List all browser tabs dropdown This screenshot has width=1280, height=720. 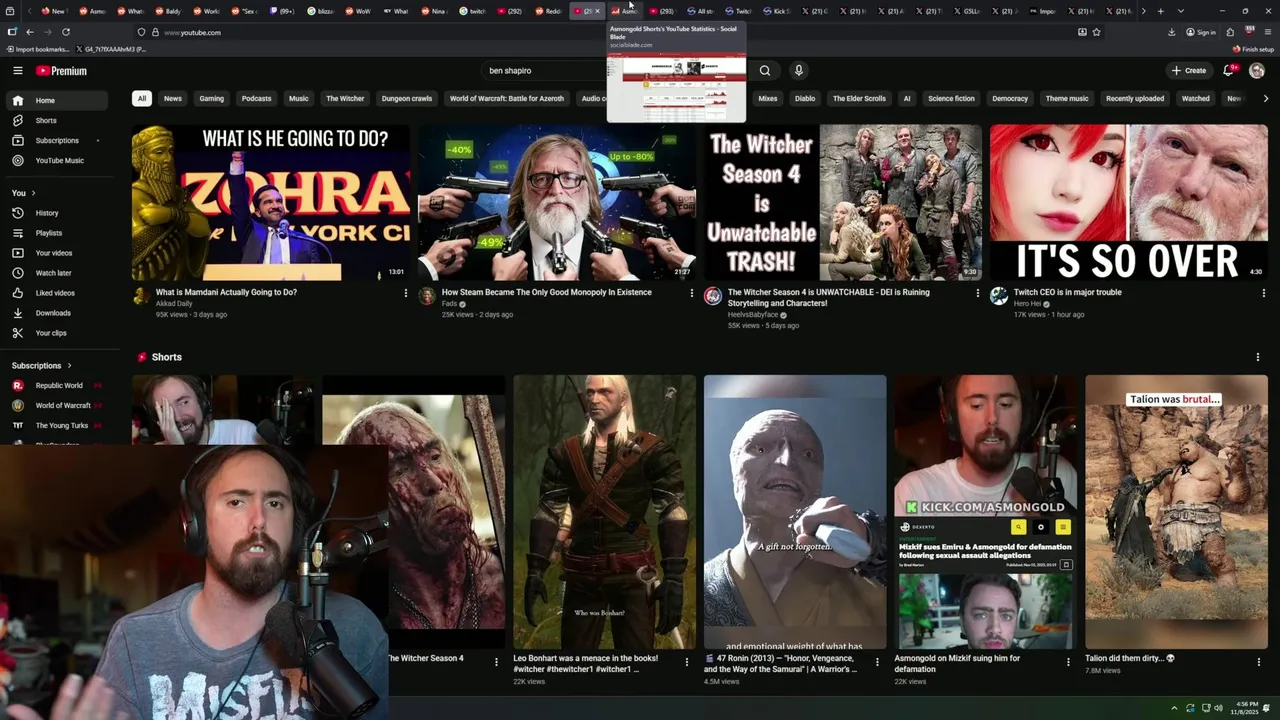point(1181,11)
